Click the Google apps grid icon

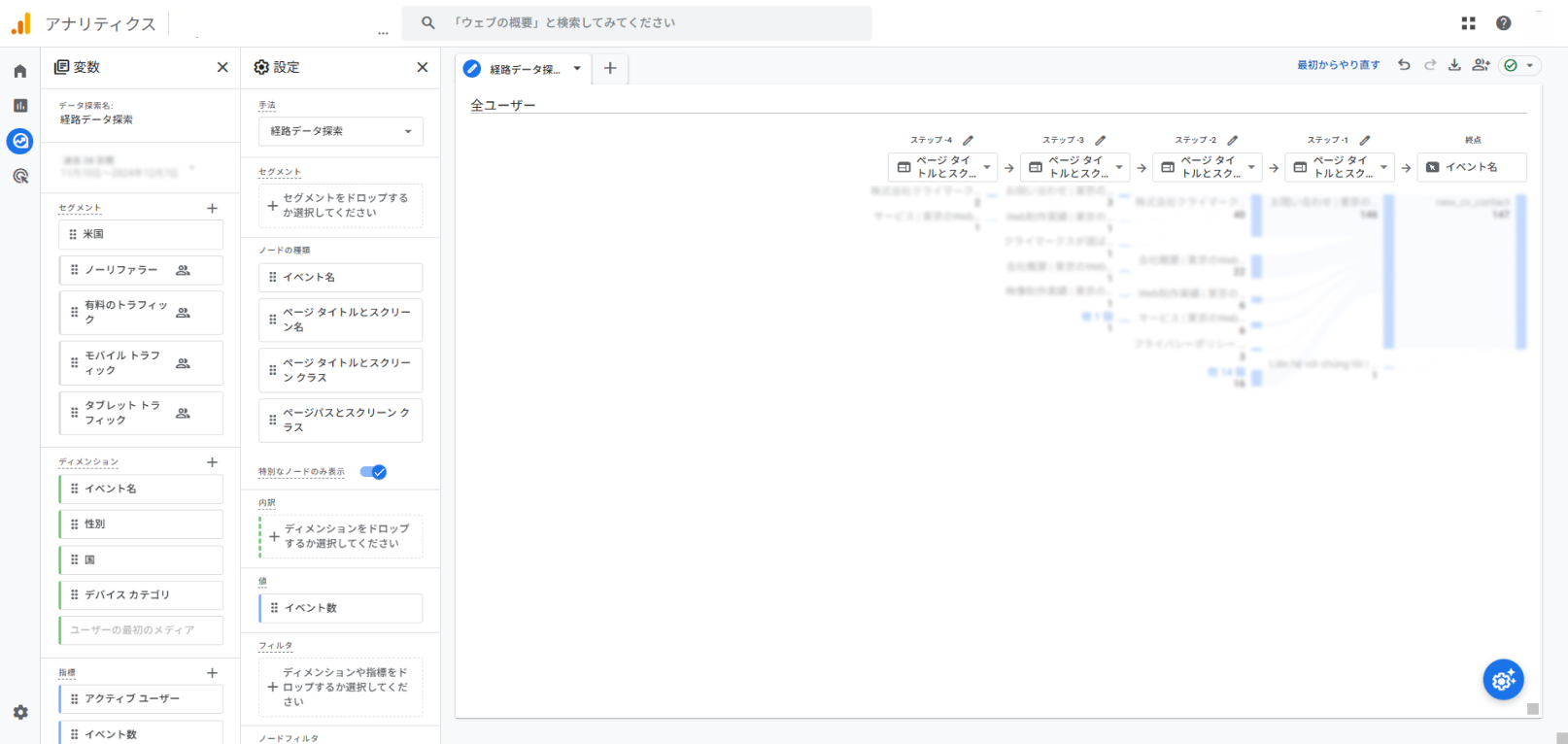coord(1468,23)
